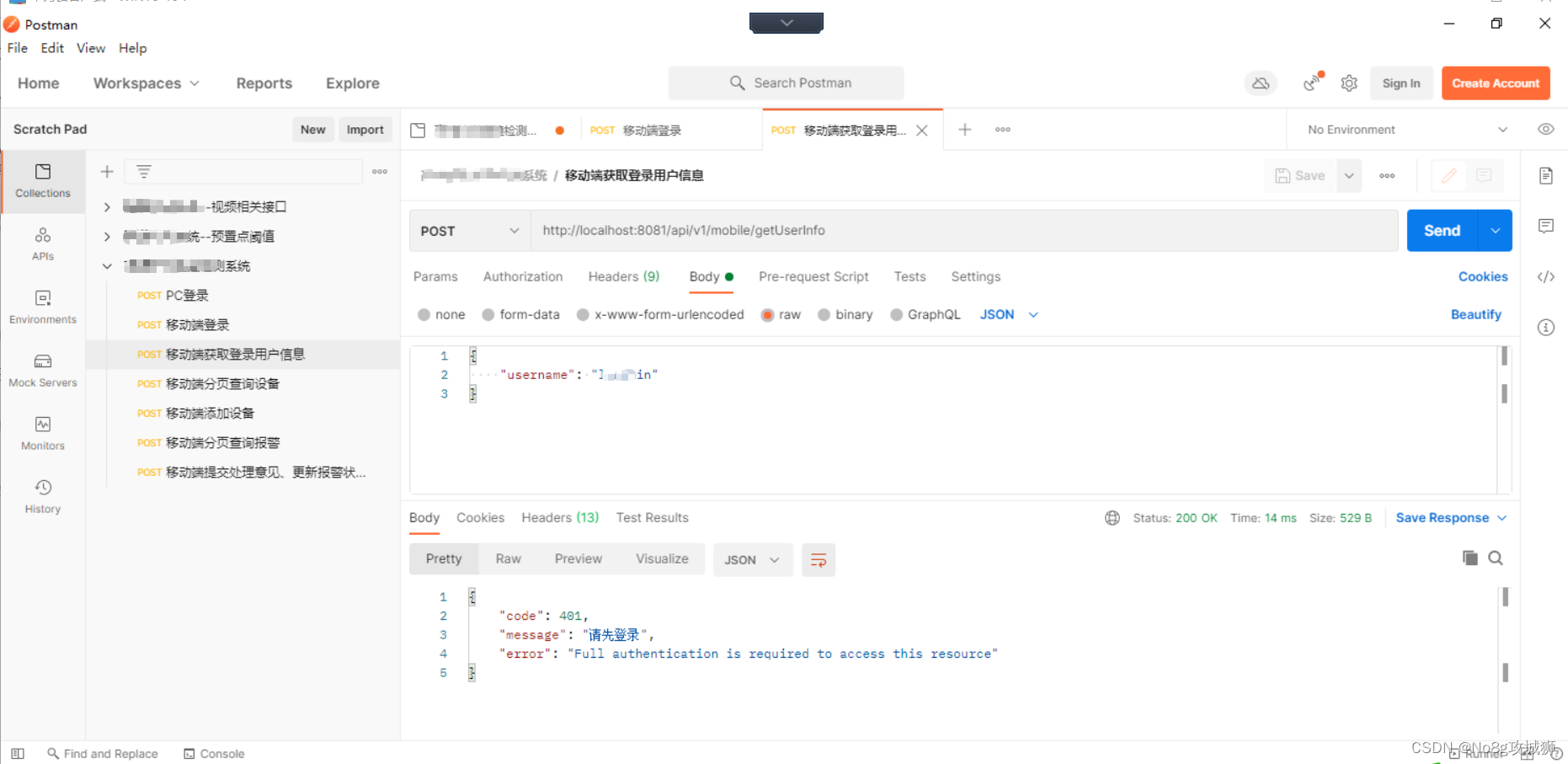Click the request edit pencil icon

(1449, 176)
